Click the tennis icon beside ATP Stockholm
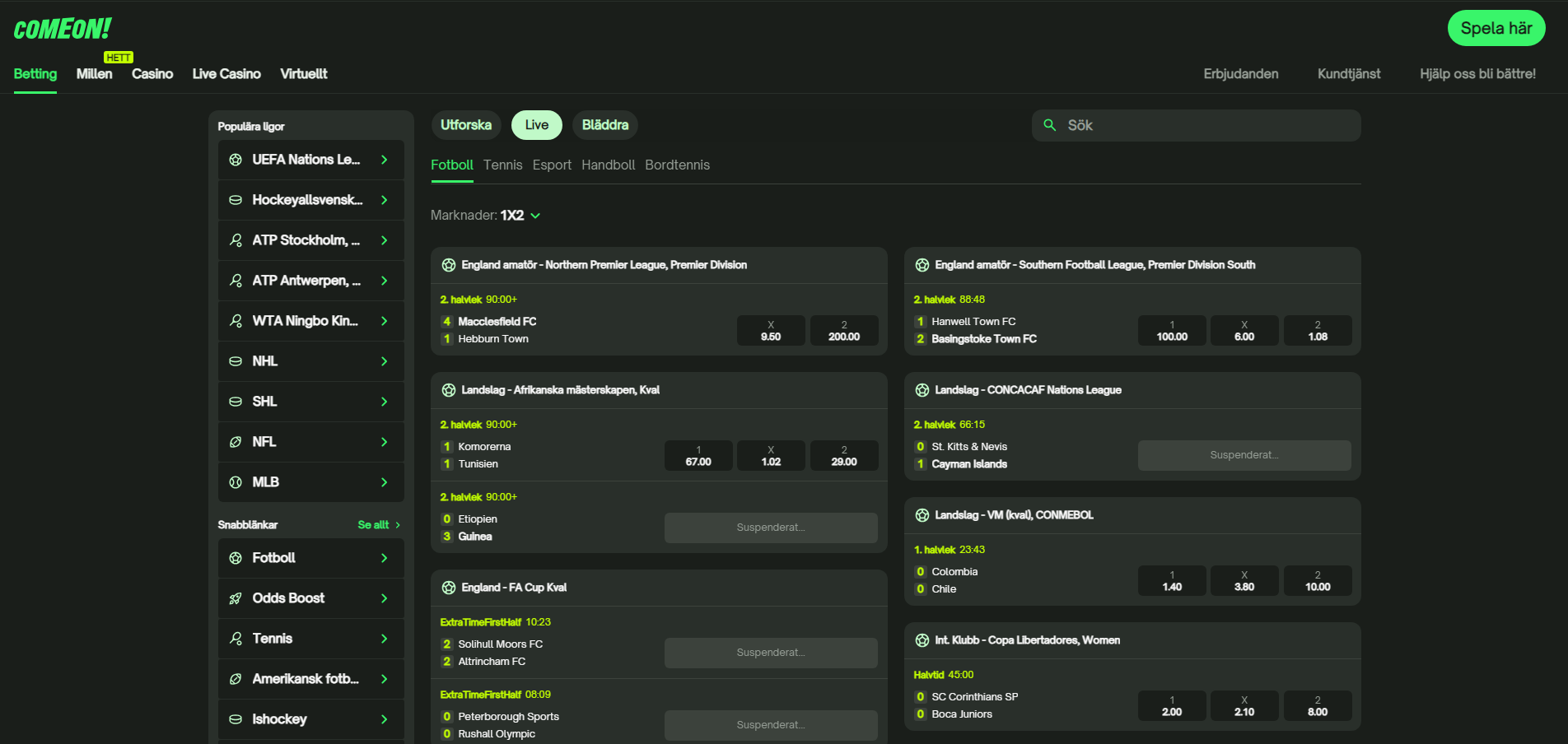The height and width of the screenshot is (744, 1568). click(236, 240)
